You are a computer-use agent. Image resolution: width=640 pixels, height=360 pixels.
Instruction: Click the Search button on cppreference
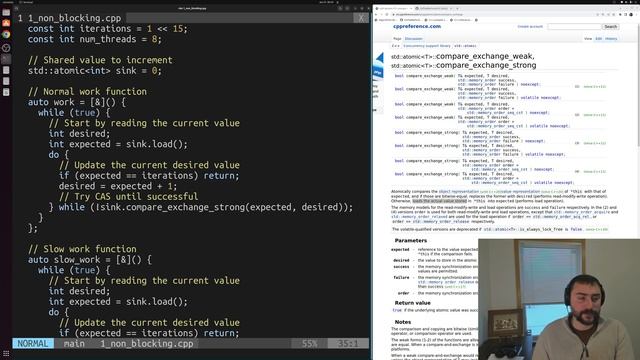tap(611, 27)
